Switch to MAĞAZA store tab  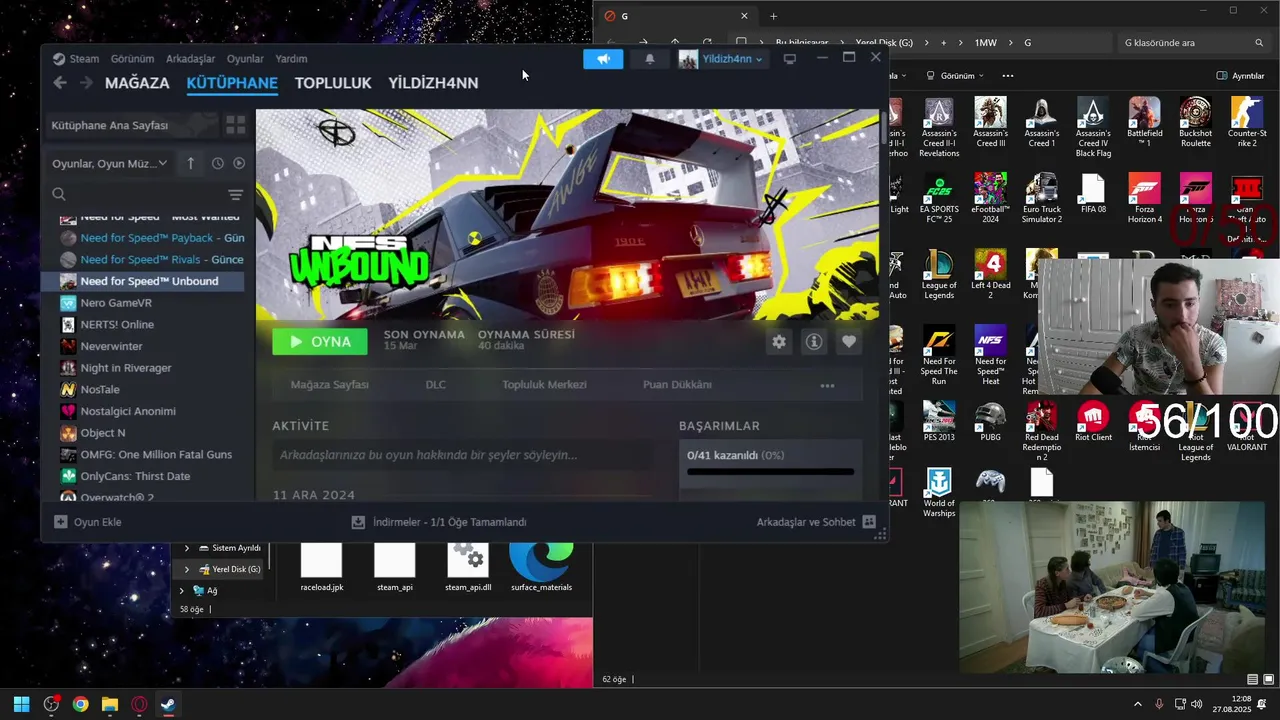point(137,83)
